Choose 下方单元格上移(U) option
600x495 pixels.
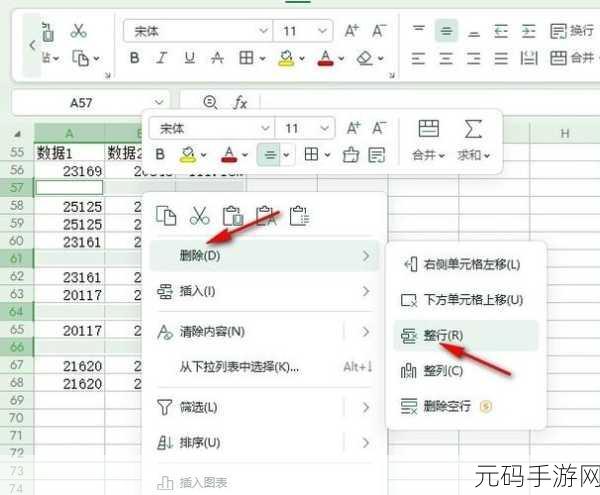click(x=466, y=300)
